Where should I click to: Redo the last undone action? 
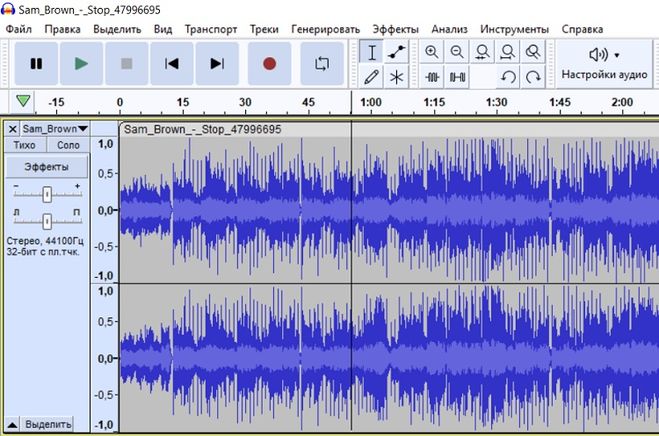pyautogui.click(x=533, y=77)
